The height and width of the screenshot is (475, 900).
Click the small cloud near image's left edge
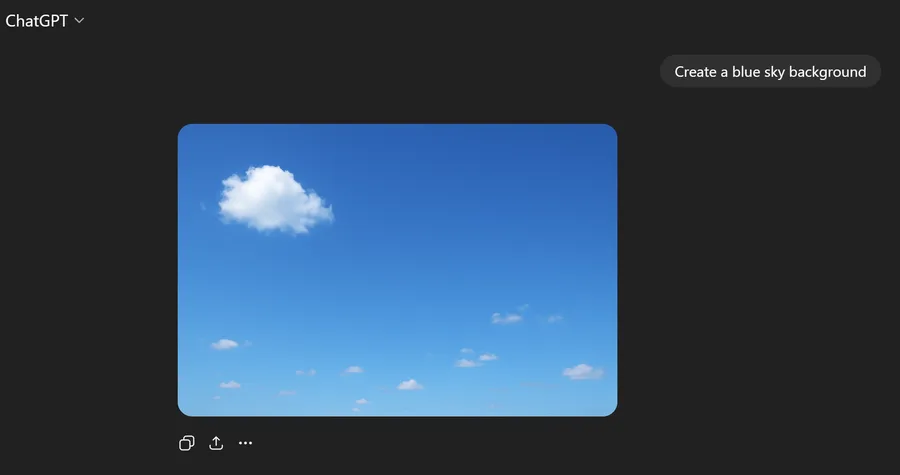225,344
